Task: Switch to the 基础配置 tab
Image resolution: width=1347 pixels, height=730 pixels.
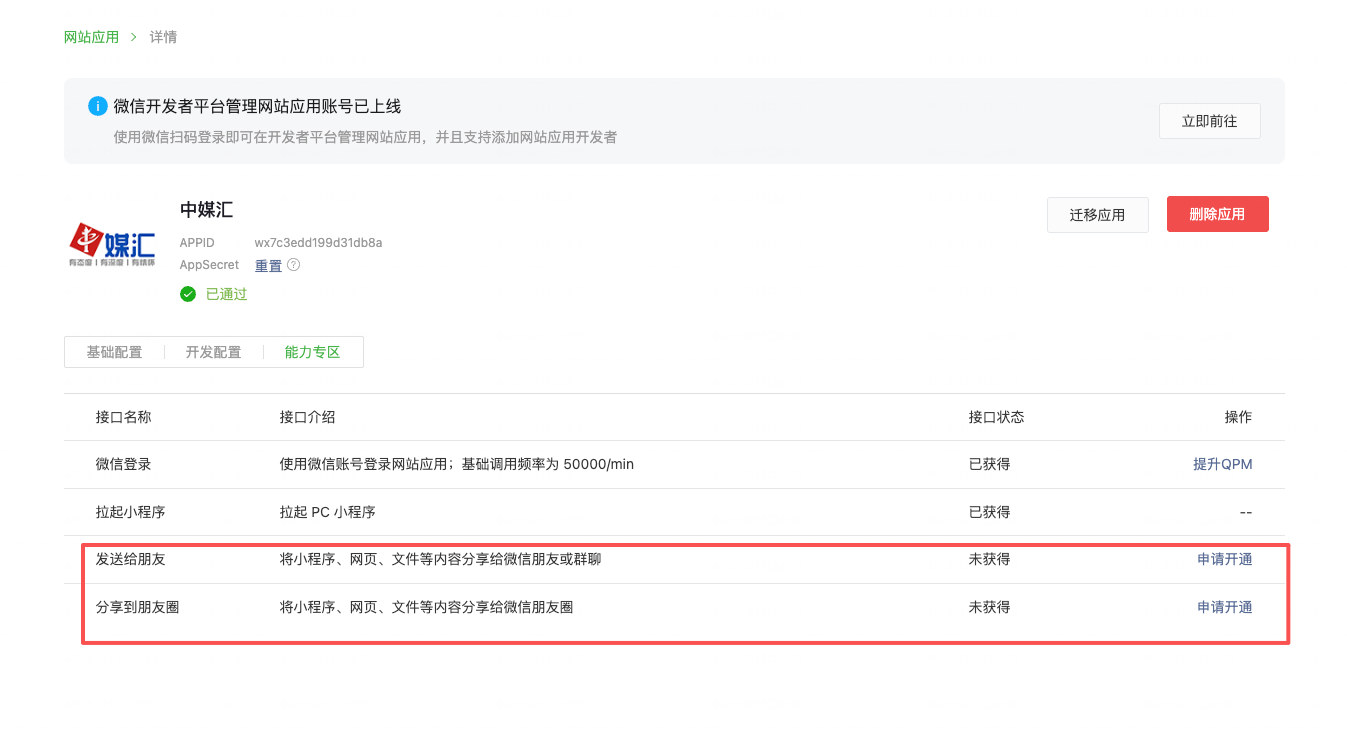Action: pos(114,352)
